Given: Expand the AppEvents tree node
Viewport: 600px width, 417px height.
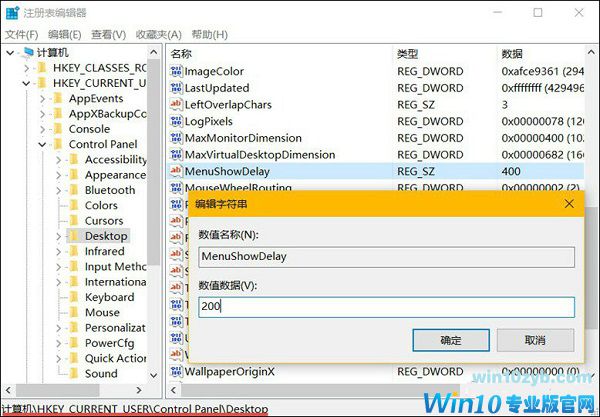Looking at the screenshot, I should coord(43,99).
